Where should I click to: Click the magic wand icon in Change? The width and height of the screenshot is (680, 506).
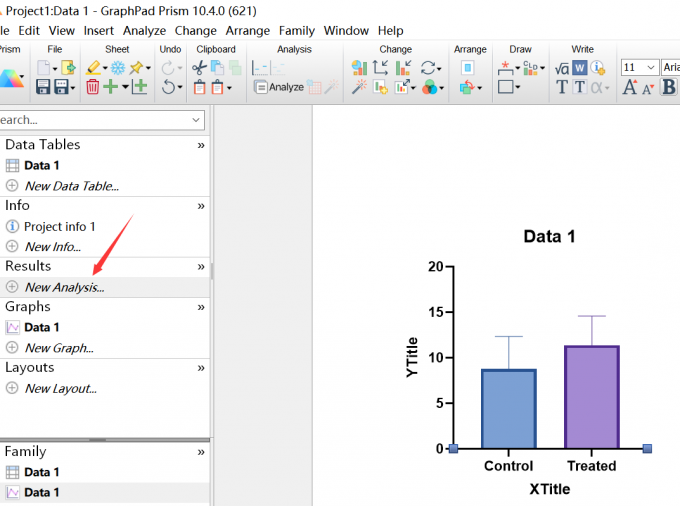(358, 88)
